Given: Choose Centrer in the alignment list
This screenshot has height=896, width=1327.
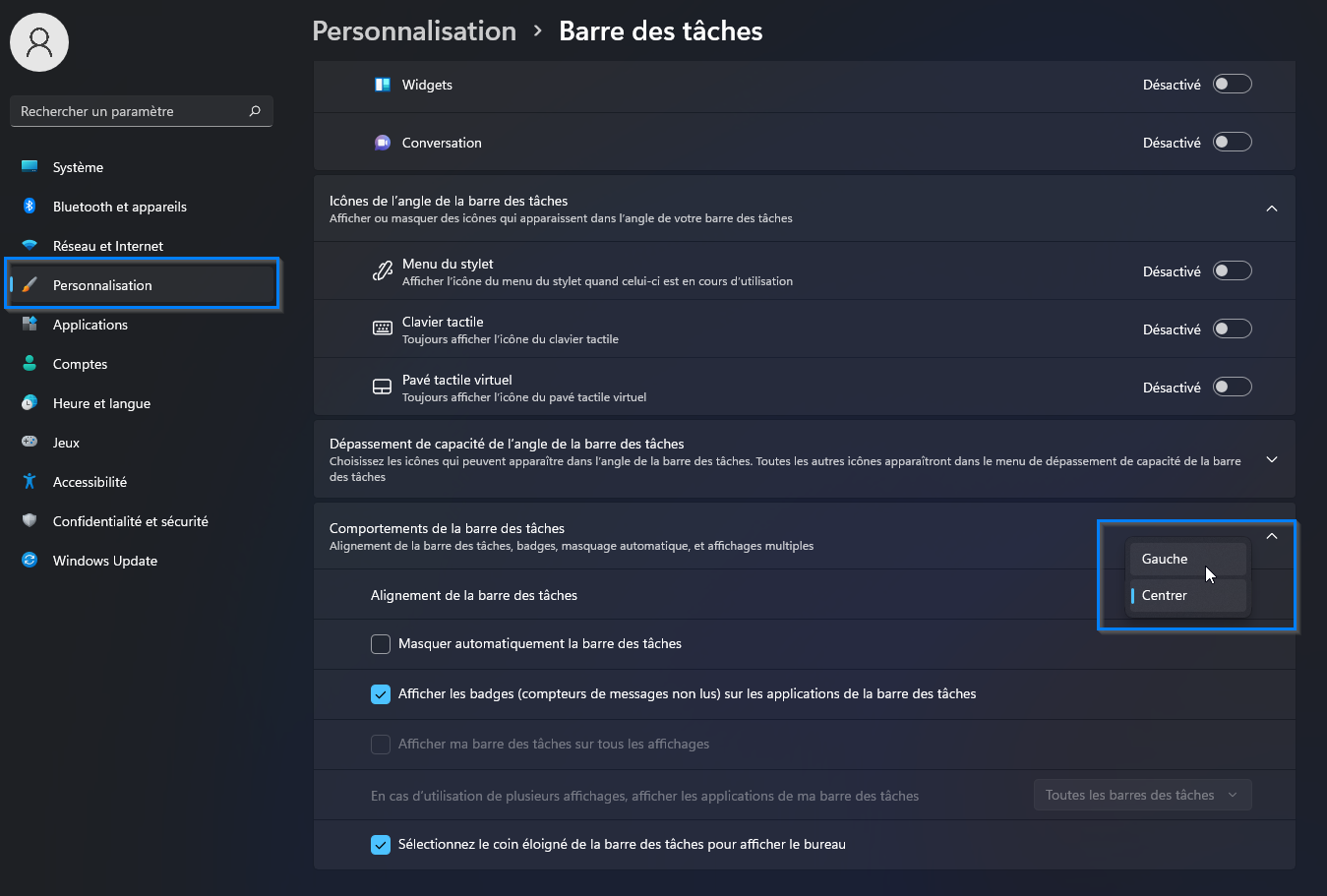Looking at the screenshot, I should (1187, 595).
